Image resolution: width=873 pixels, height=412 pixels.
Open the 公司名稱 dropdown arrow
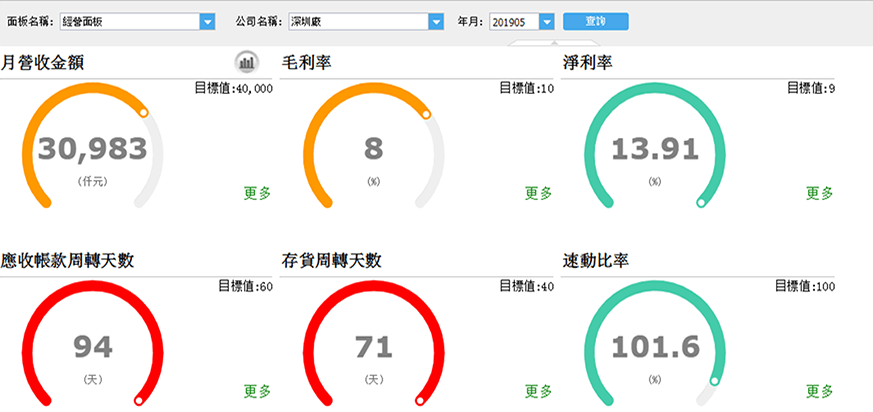(435, 21)
